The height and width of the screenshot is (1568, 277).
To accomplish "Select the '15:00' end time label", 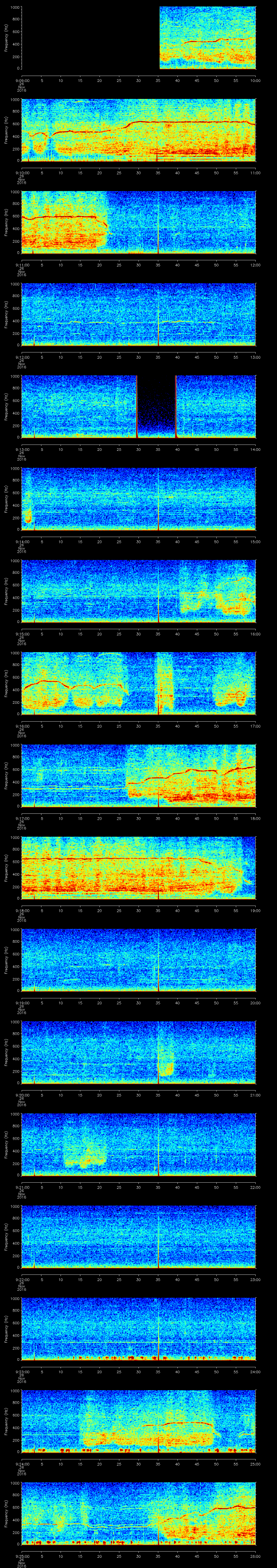I will pos(255,542).
